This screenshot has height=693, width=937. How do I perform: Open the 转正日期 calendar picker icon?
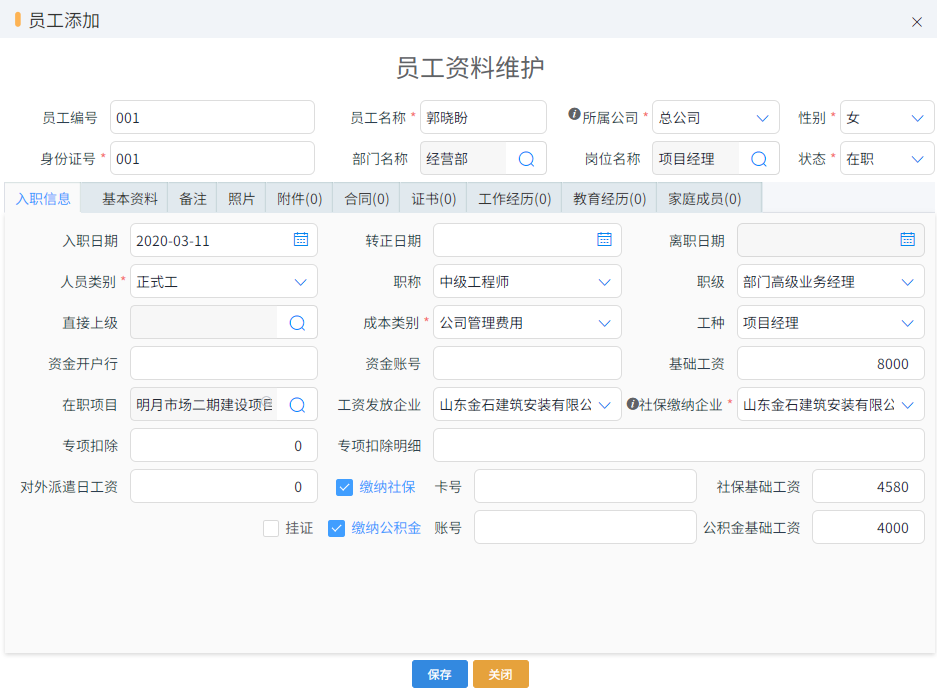click(604, 240)
